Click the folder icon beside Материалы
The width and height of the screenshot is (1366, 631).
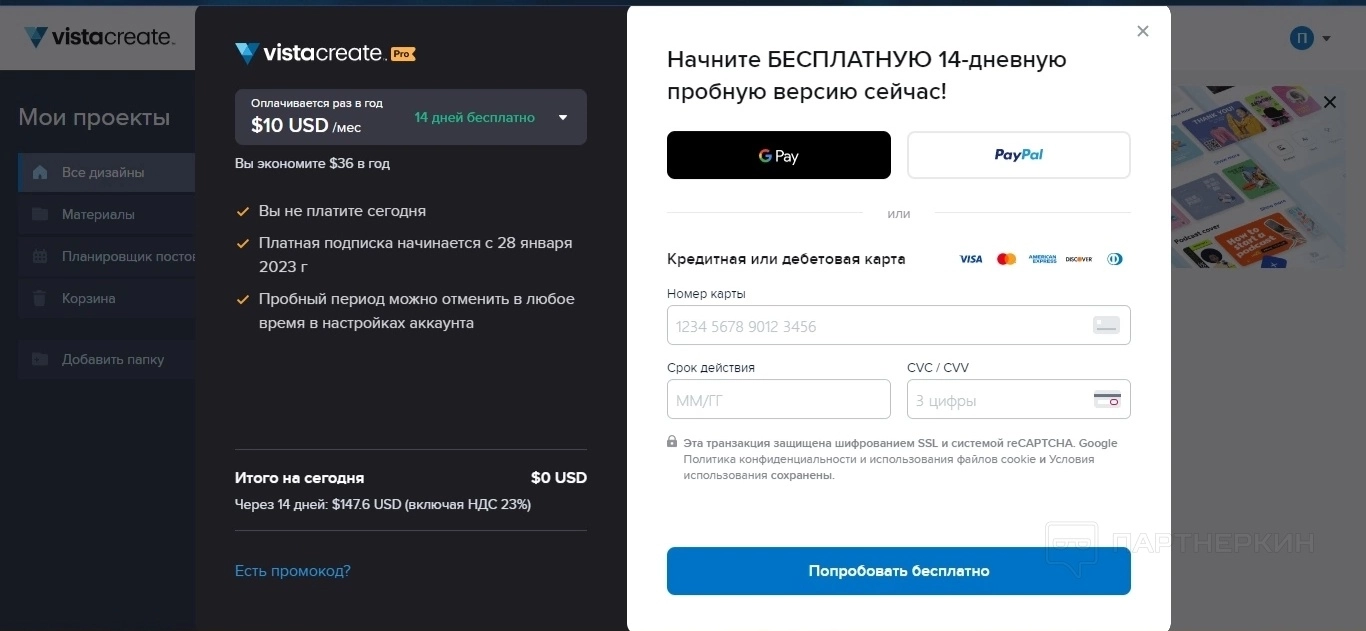40,214
